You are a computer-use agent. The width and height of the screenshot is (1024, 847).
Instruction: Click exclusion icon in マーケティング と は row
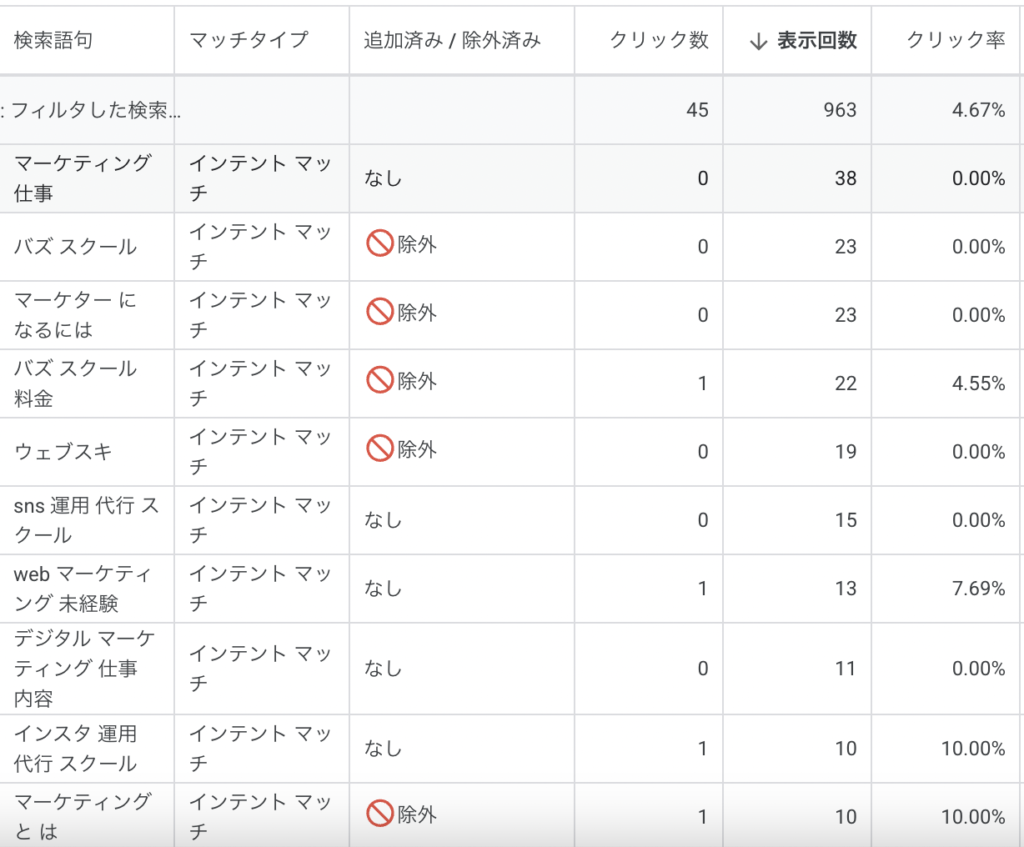pyautogui.click(x=379, y=814)
